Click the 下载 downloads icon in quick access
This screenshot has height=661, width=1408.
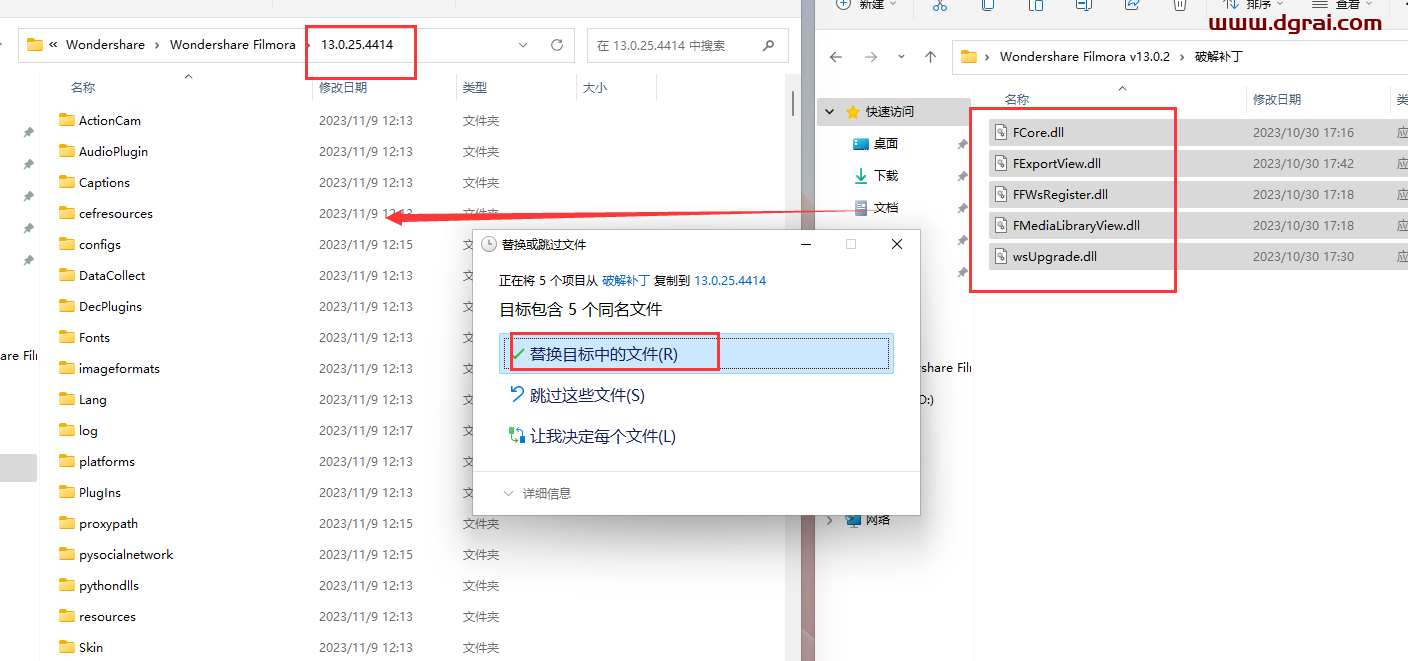[861, 175]
